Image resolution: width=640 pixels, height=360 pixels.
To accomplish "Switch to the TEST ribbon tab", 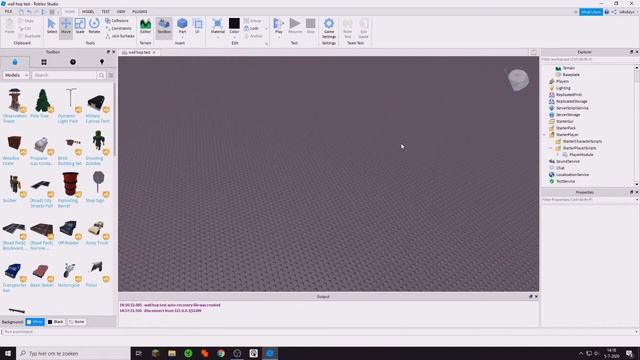I will [x=105, y=11].
